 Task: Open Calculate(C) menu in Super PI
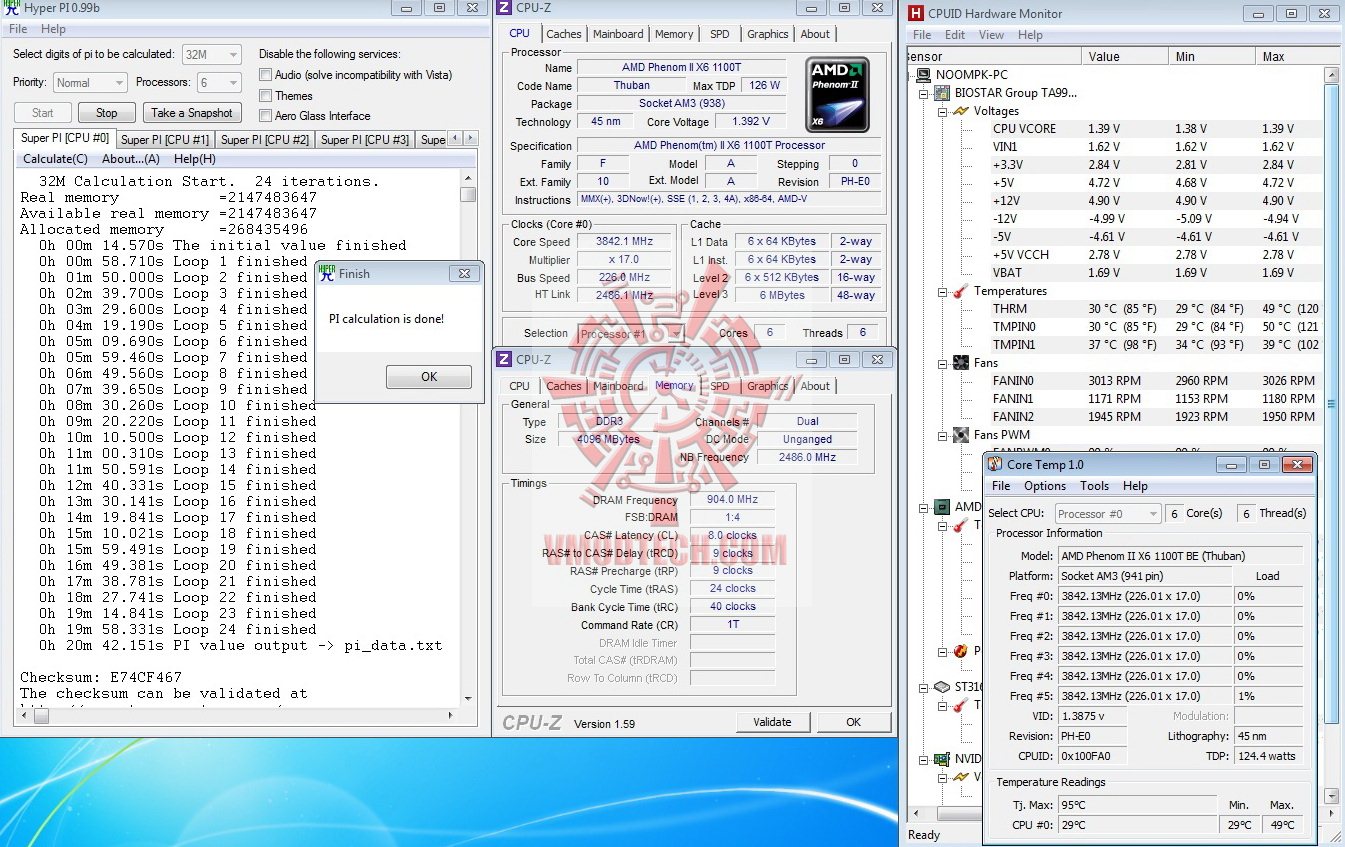pos(56,159)
